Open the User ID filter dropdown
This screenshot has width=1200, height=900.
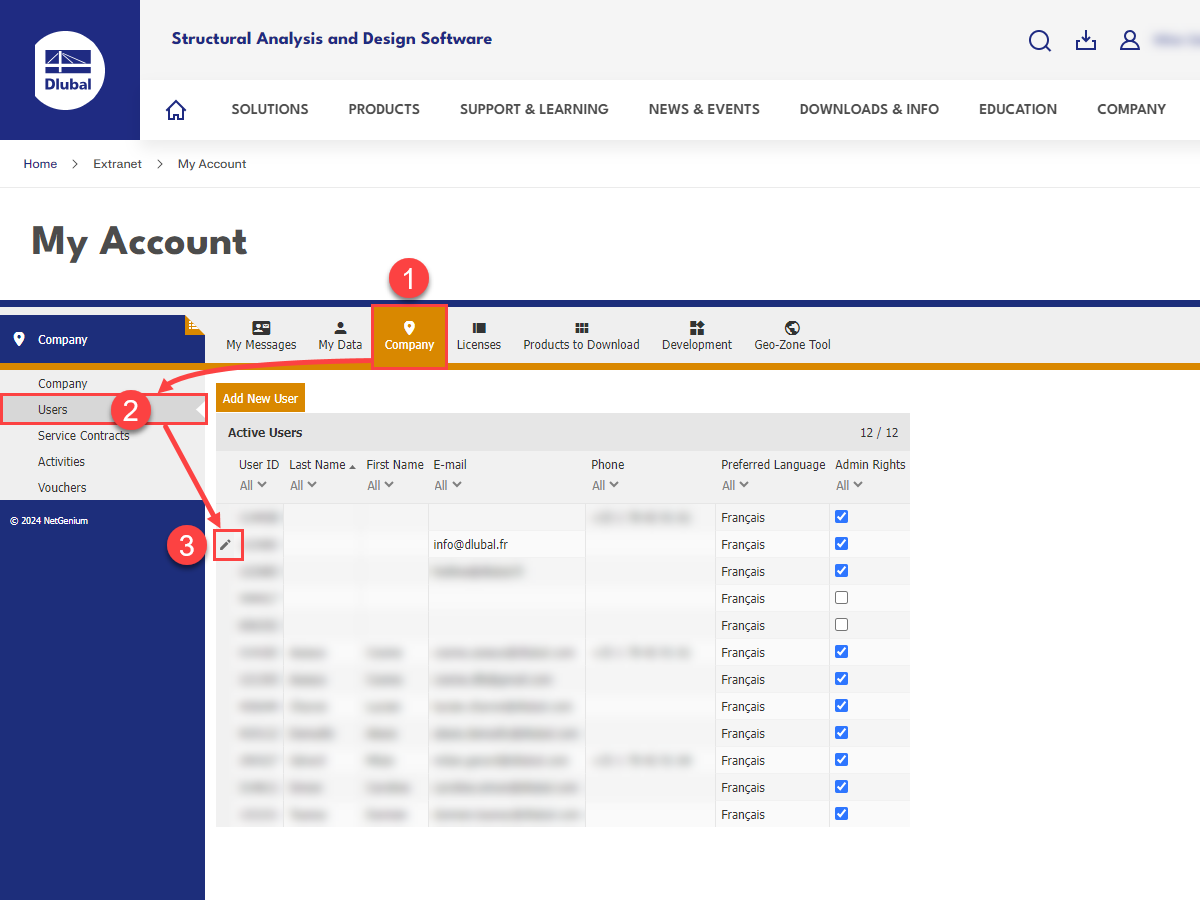click(x=253, y=485)
